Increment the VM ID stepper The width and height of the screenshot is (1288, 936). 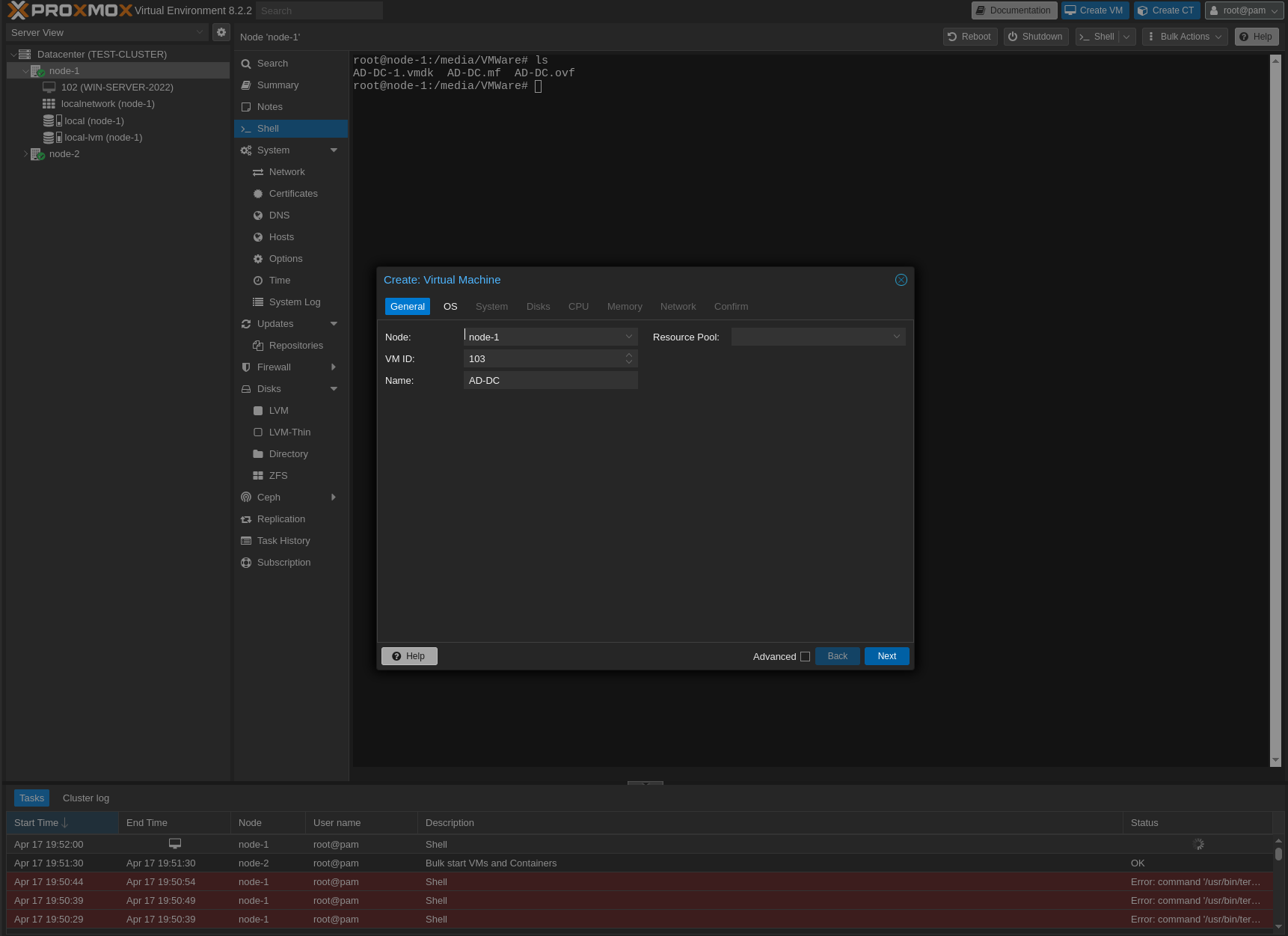(x=629, y=355)
